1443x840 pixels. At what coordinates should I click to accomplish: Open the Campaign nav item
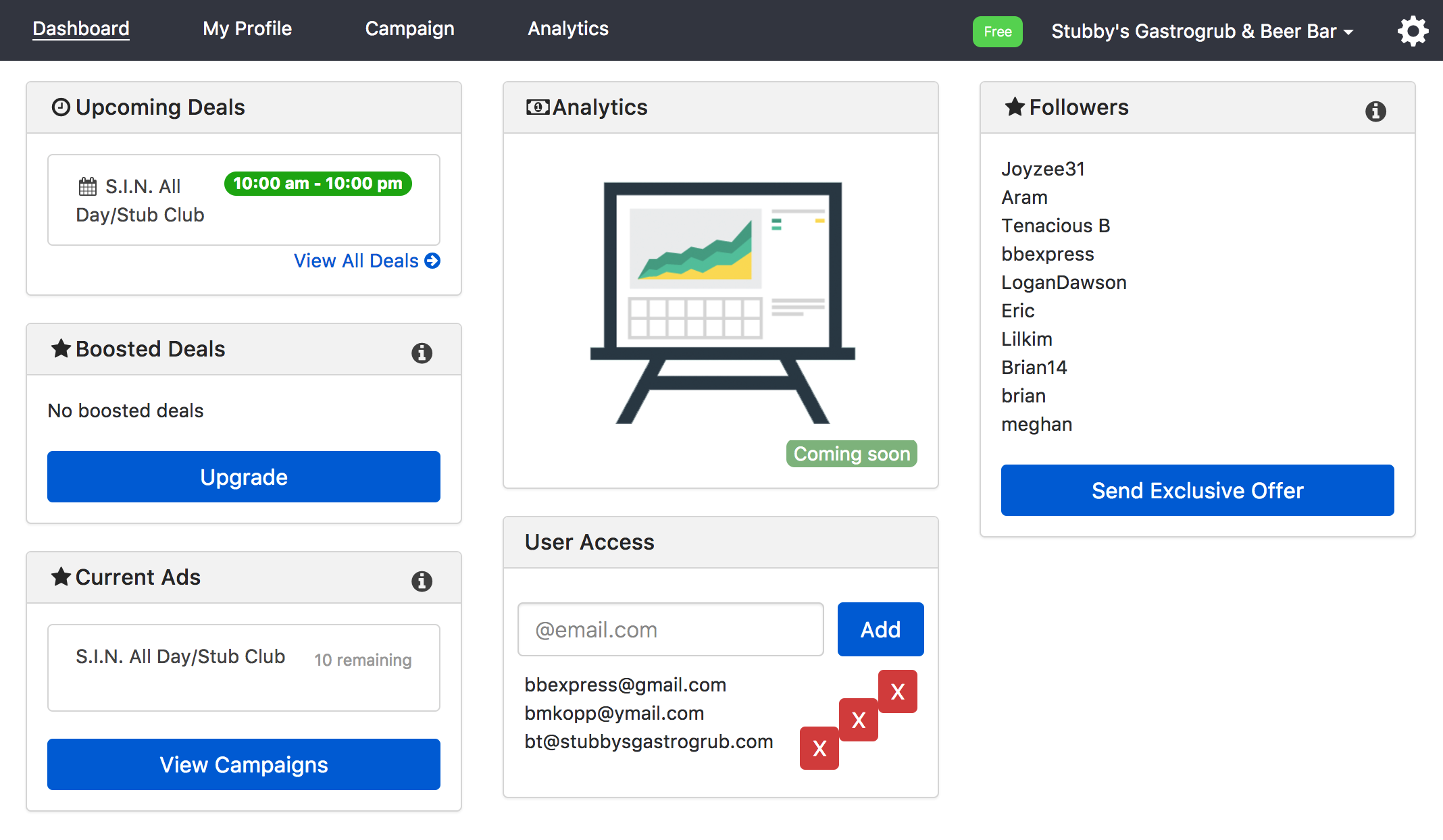tap(409, 28)
